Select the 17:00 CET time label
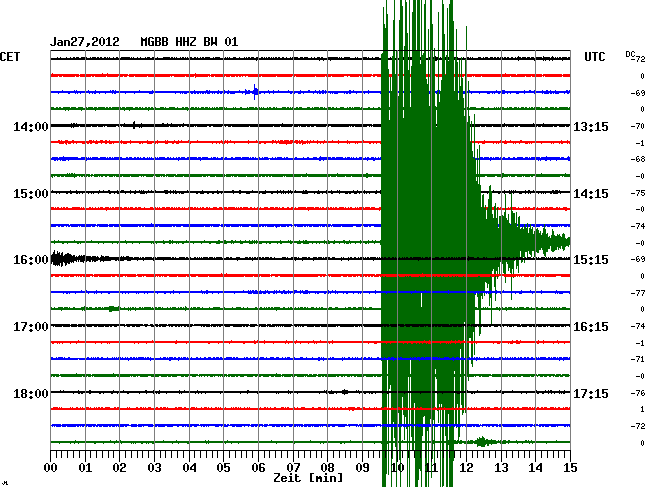The height and width of the screenshot is (494, 650). [x=31, y=327]
